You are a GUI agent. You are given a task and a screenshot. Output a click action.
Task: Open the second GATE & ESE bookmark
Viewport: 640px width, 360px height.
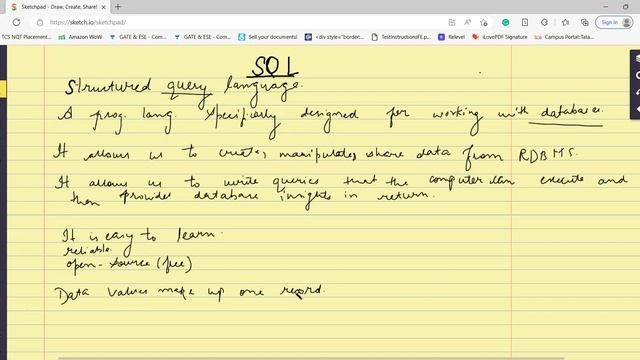202,37
